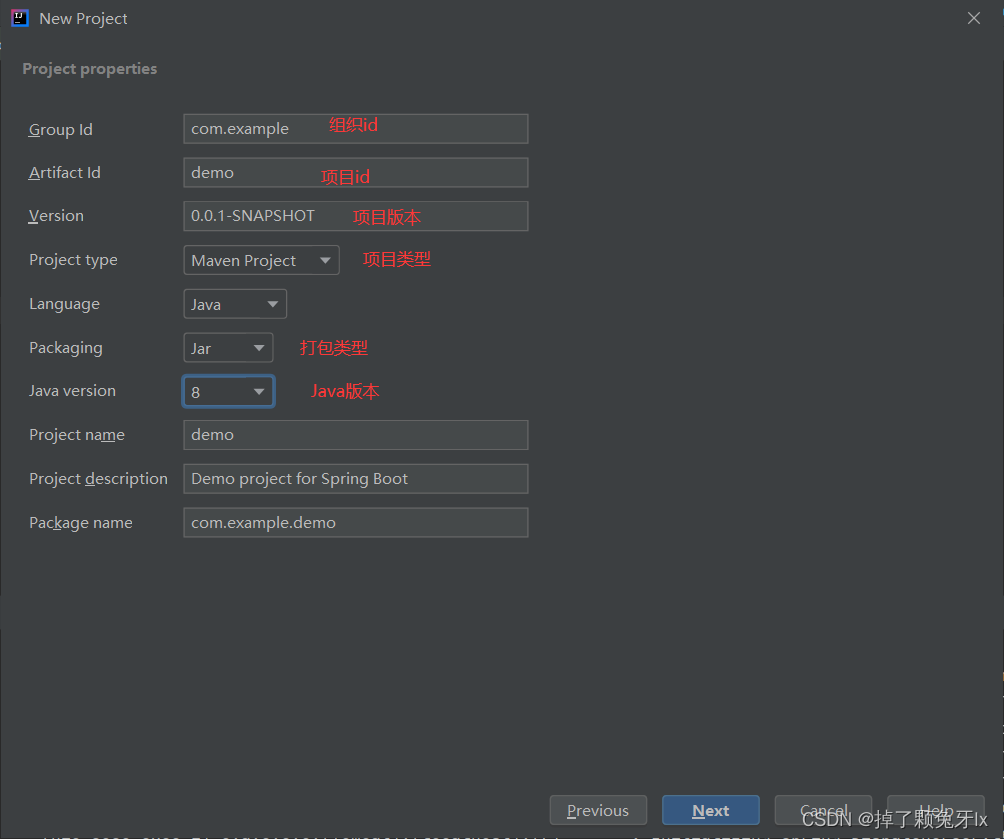Click the Cancel button
This screenshot has width=1004, height=839.
(x=823, y=810)
